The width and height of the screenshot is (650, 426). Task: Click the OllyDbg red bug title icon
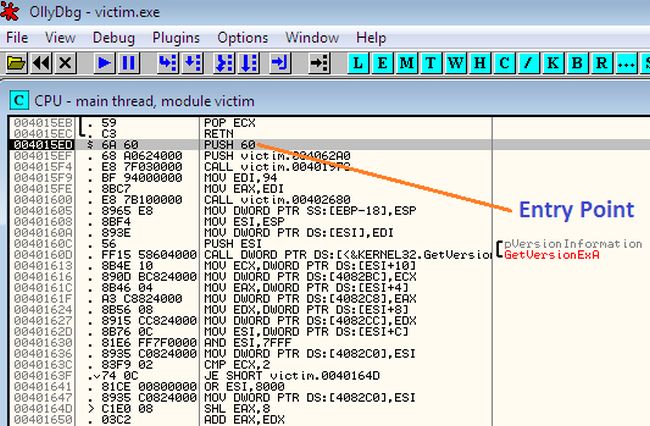pos(10,11)
